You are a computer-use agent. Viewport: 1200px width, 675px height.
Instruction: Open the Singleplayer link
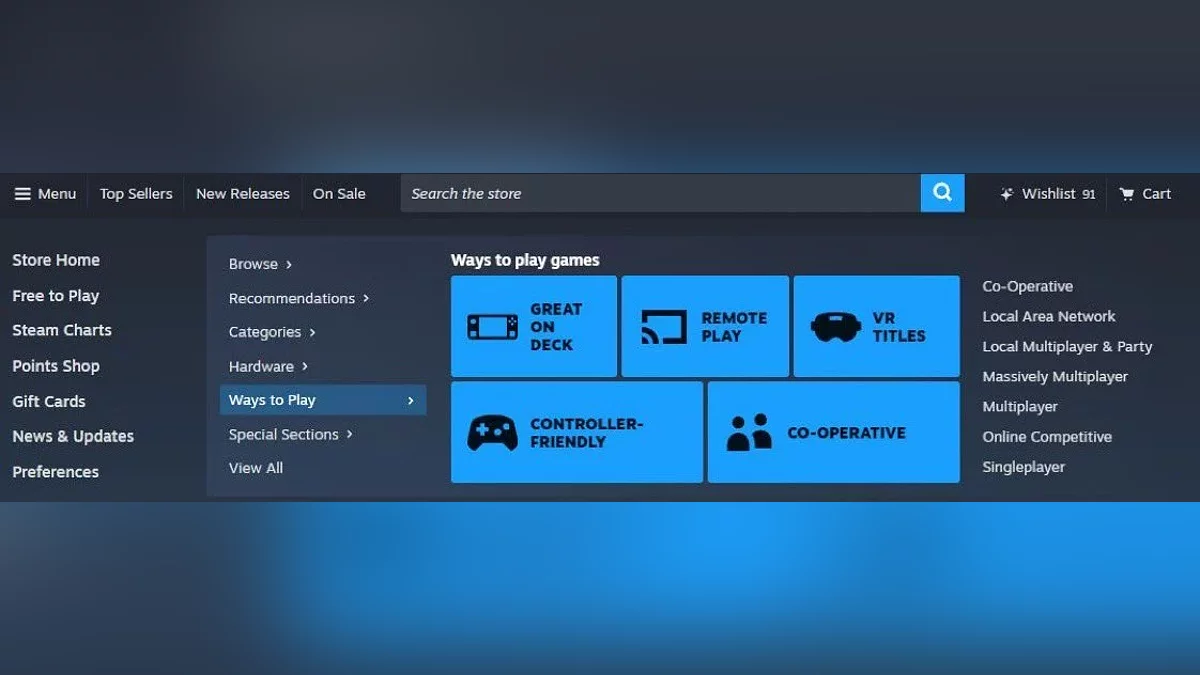[1024, 466]
